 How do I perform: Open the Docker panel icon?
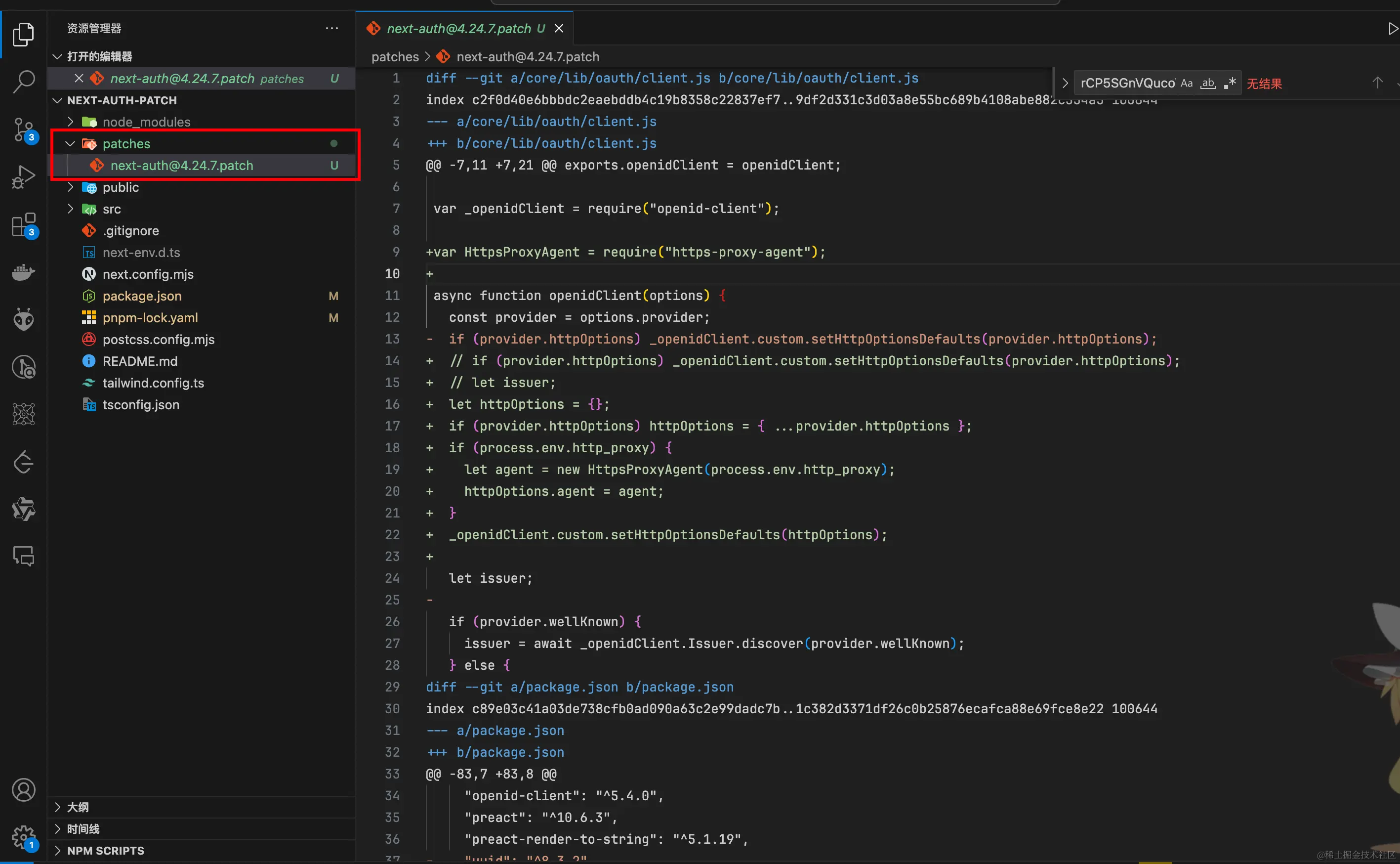23,272
